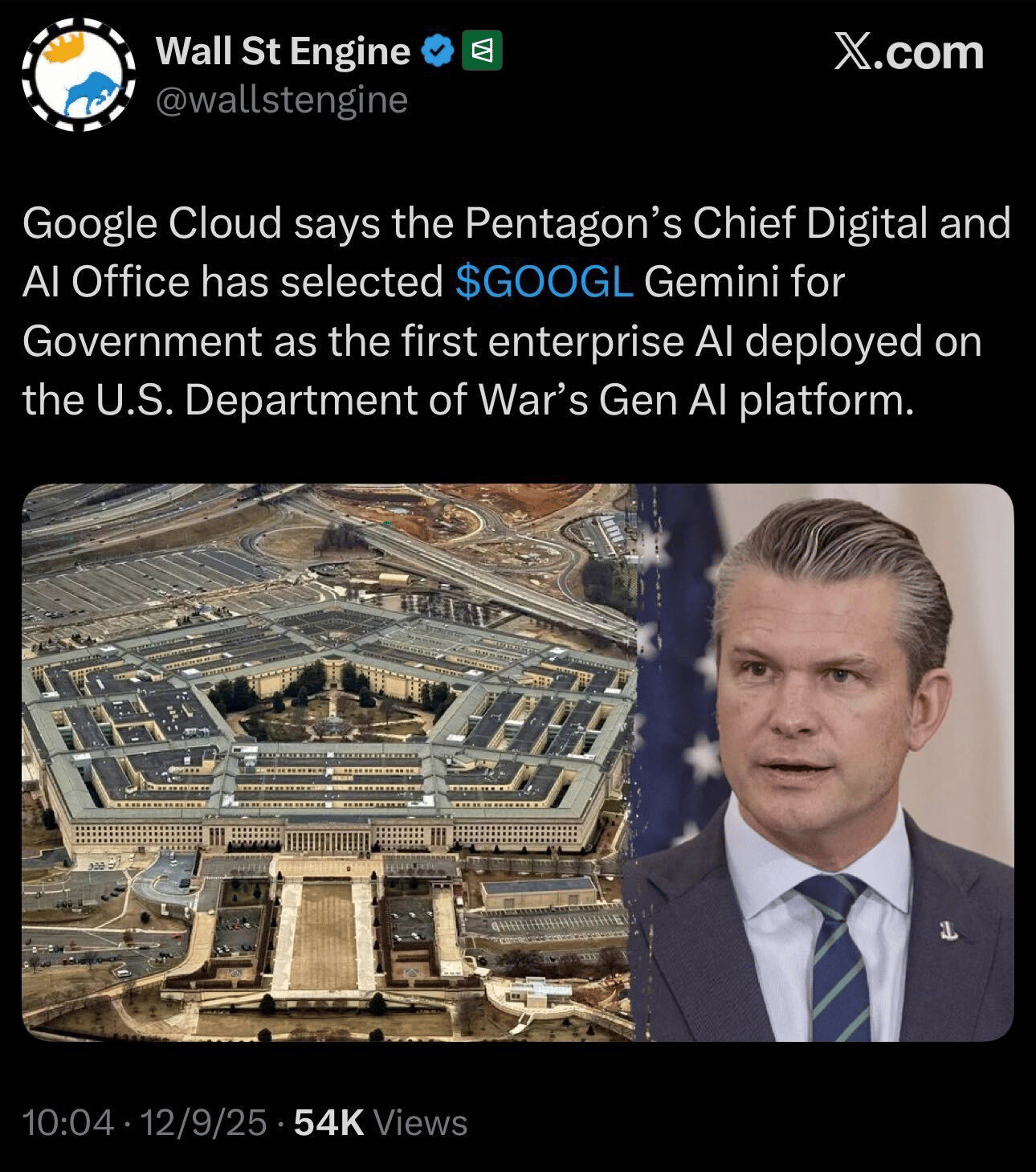Click the green affiliate badge beside name
This screenshot has width=1036, height=1172.
pyautogui.click(x=482, y=51)
